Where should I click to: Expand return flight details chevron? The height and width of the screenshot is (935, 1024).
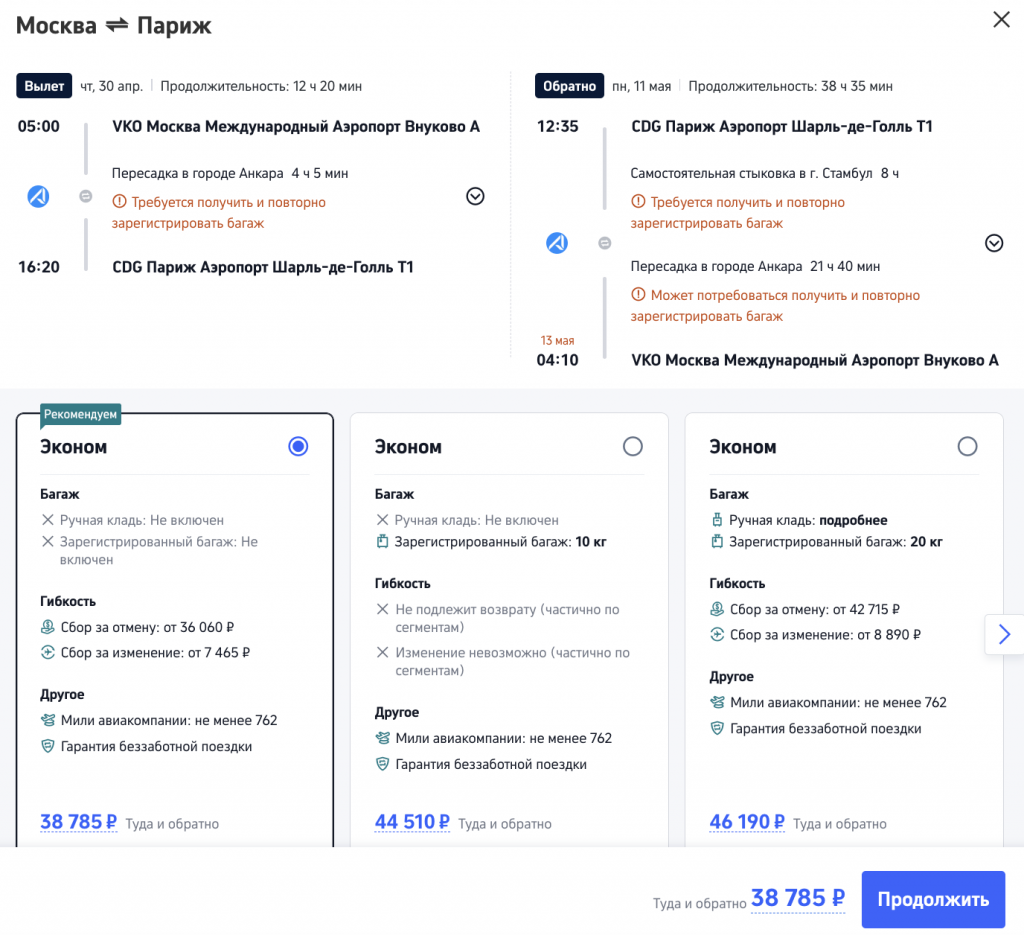[993, 243]
